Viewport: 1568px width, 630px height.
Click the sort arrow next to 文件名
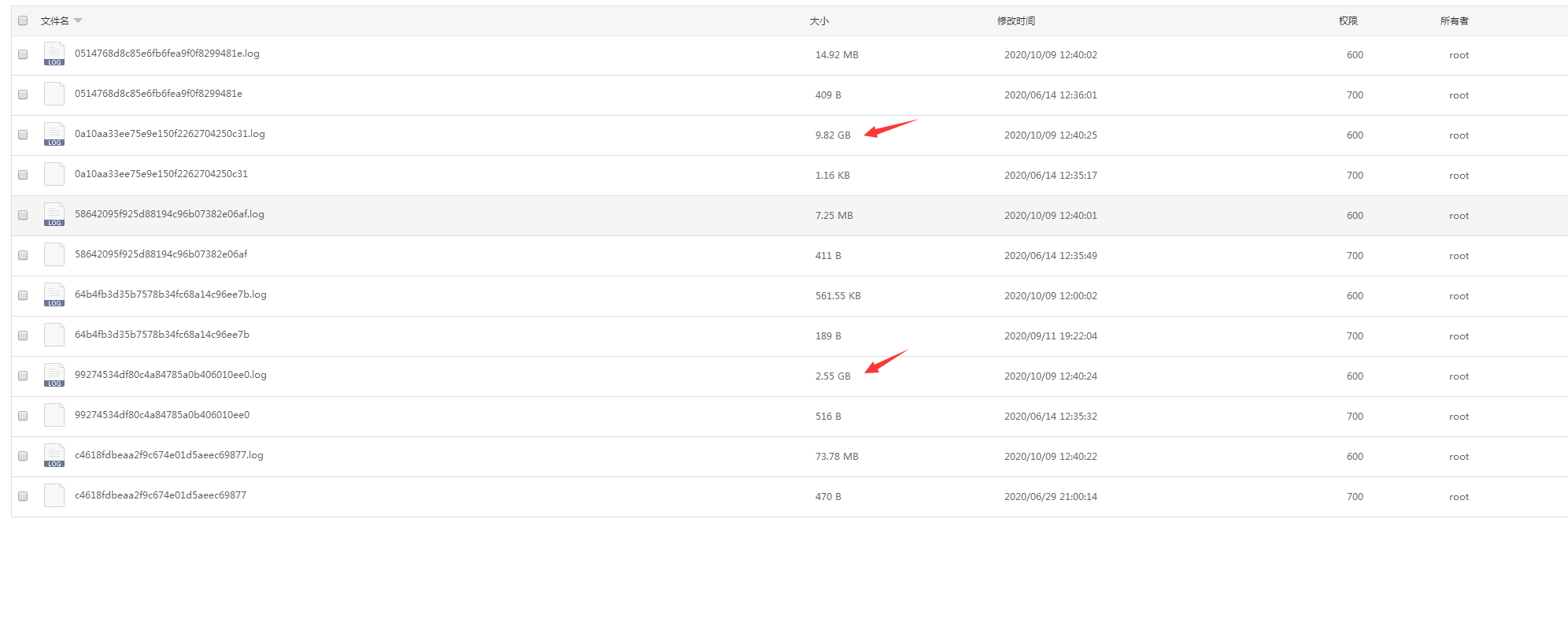pyautogui.click(x=78, y=21)
